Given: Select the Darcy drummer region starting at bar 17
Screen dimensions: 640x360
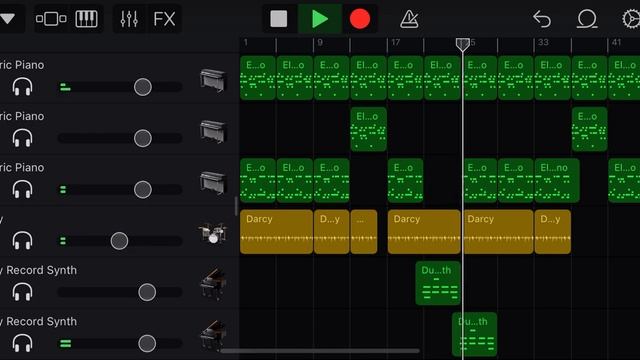Looking at the screenshot, I should click(x=424, y=232).
